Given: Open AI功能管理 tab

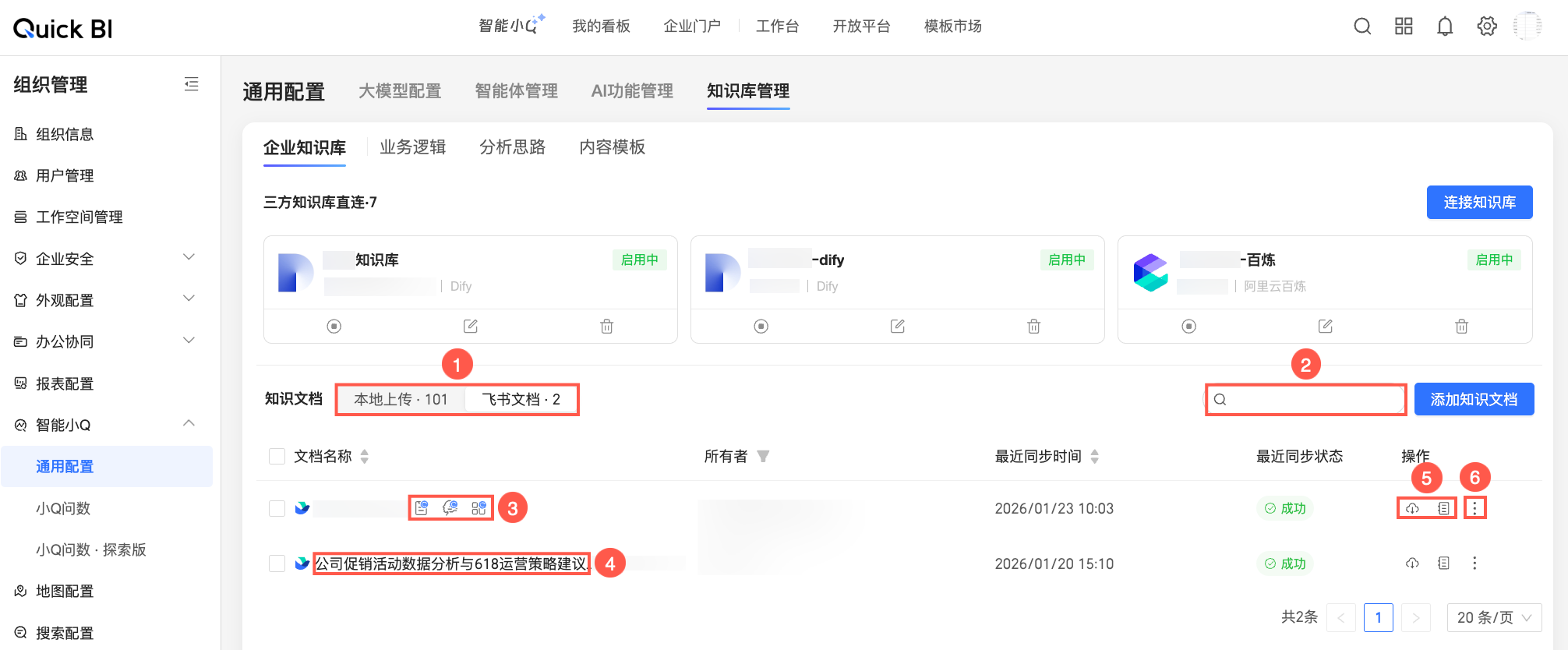Looking at the screenshot, I should coord(632,91).
